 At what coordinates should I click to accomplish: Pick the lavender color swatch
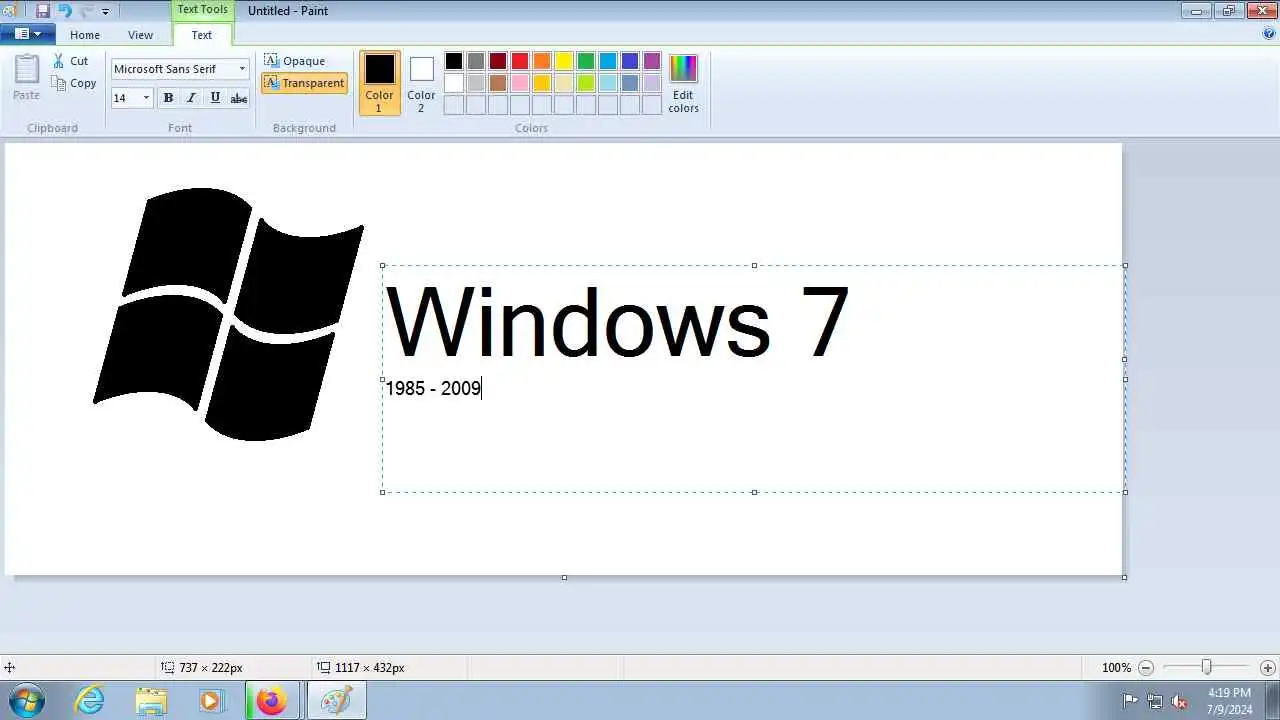coord(652,83)
